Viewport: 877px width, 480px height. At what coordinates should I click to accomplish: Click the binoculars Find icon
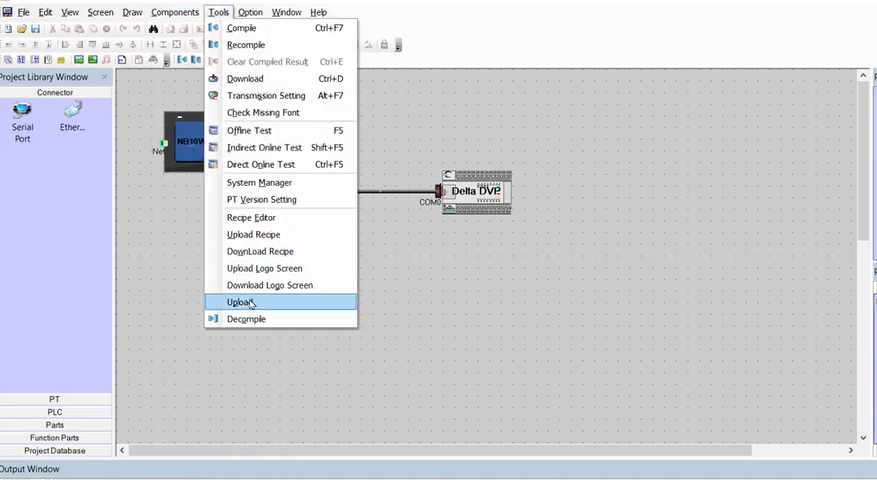click(x=153, y=29)
